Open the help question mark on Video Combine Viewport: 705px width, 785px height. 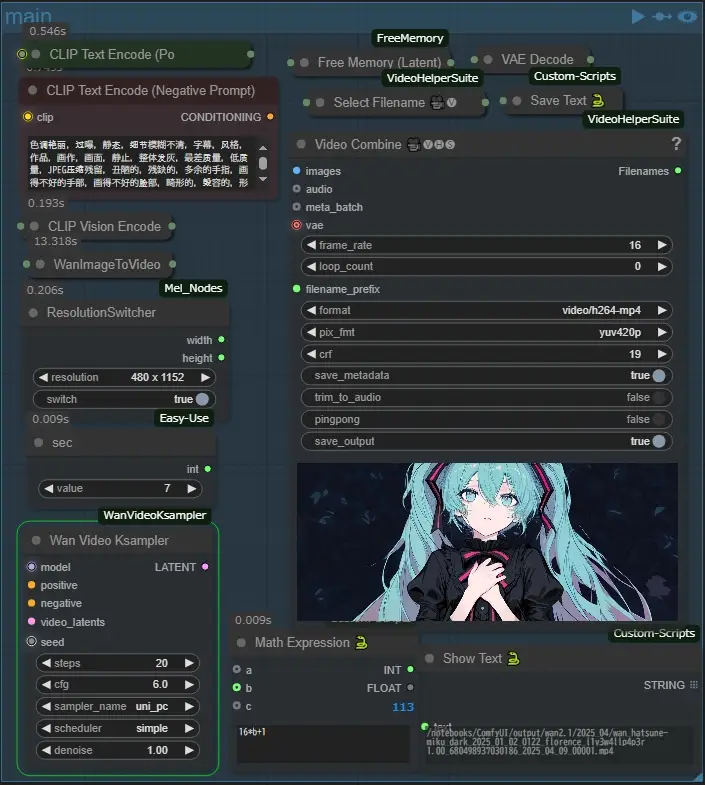click(676, 144)
